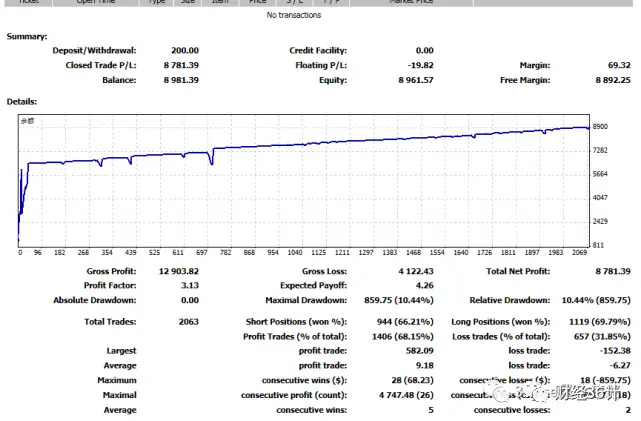Click the Total Net Profit label
This screenshot has height=421, width=641.
click(x=518, y=271)
